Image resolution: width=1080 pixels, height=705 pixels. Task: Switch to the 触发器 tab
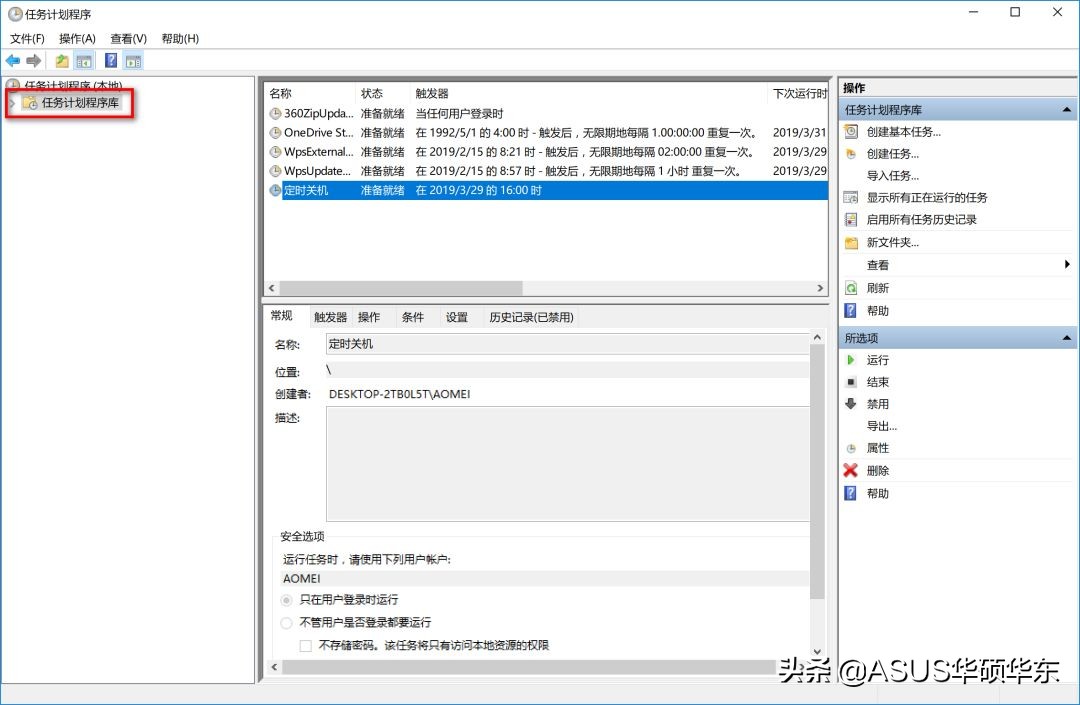331,317
